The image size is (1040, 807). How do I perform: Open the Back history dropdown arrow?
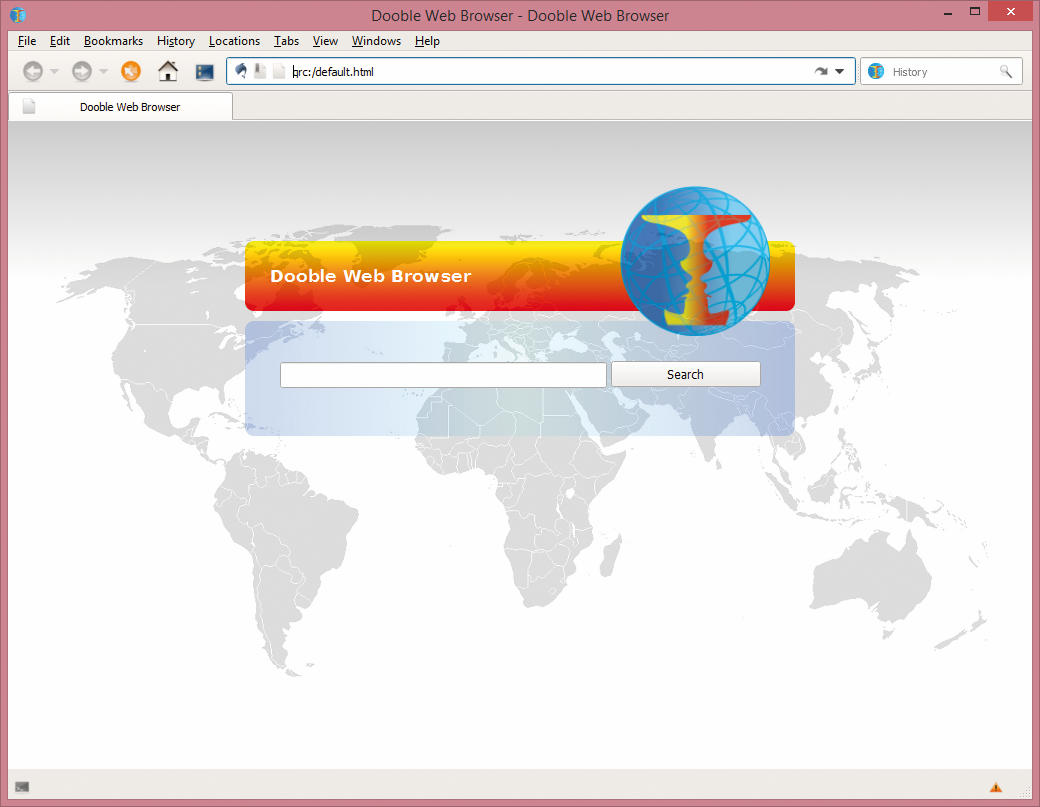click(54, 71)
